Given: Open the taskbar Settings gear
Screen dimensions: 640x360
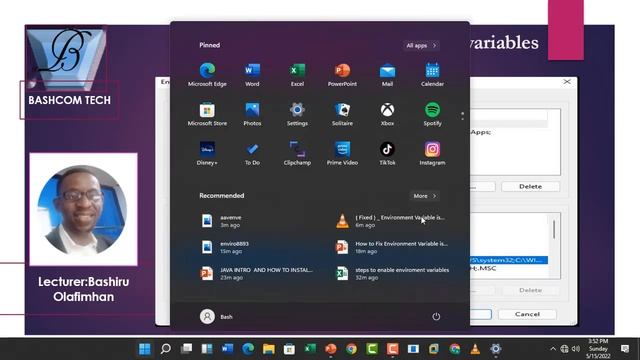Looking at the screenshot, I should pos(496,349).
